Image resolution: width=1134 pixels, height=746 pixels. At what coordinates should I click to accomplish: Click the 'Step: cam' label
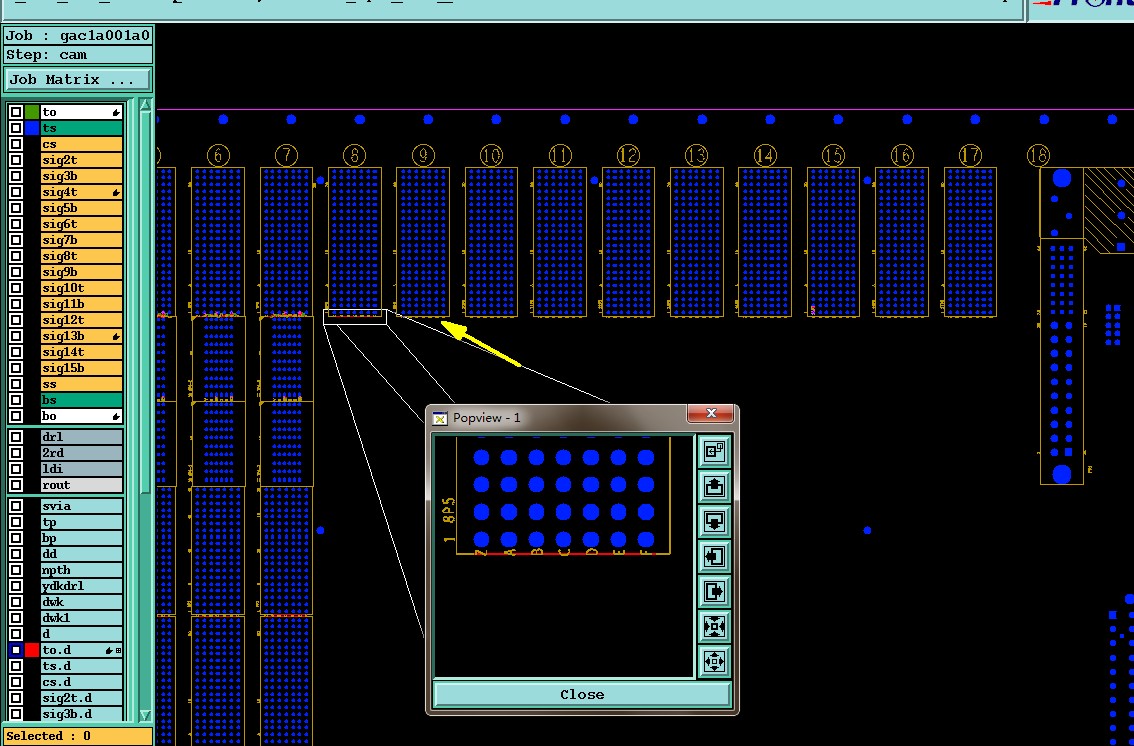(78, 55)
